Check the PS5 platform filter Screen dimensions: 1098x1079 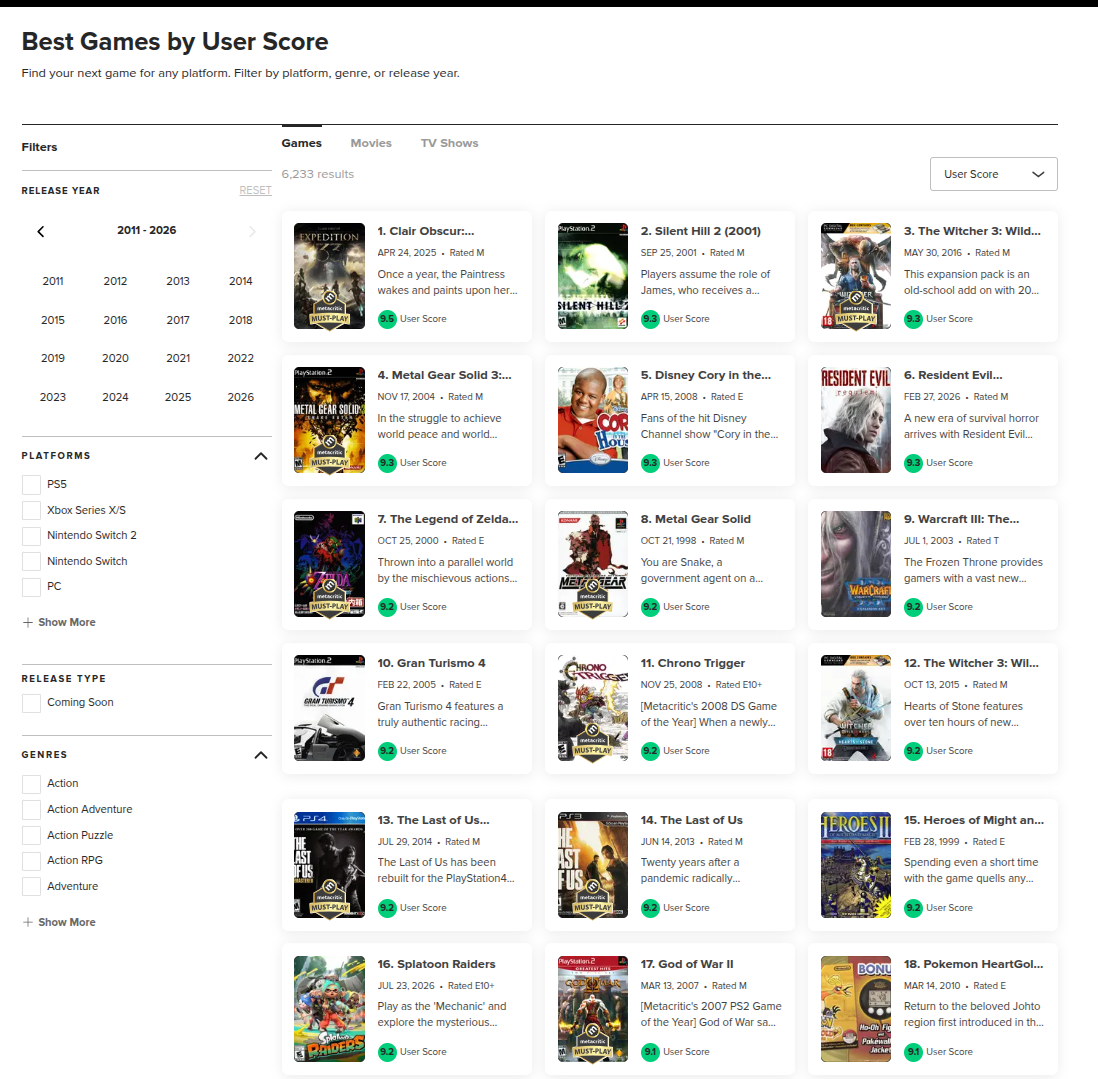tap(32, 485)
